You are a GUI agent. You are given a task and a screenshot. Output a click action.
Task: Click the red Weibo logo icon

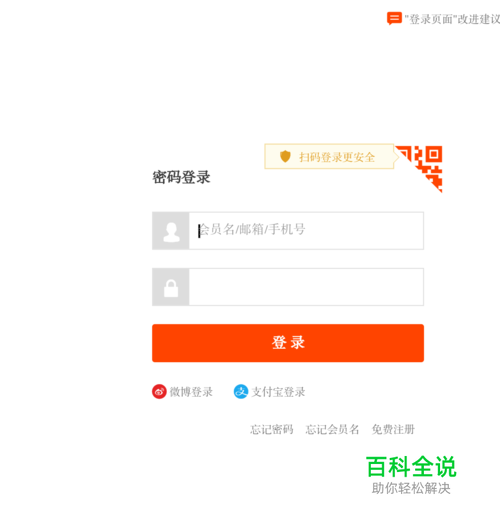tap(159, 392)
